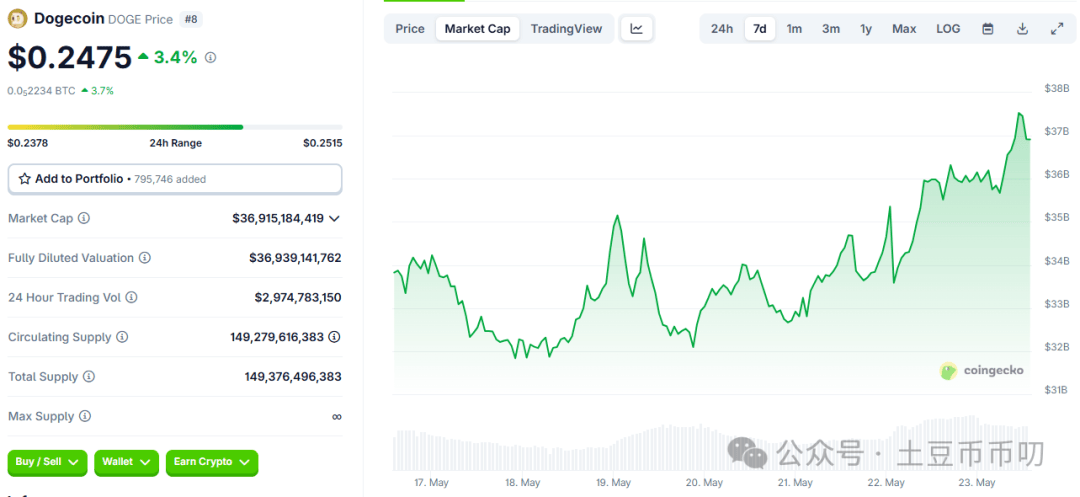The width and height of the screenshot is (1080, 497).
Task: Select the 1y time range
Action: coord(866,29)
